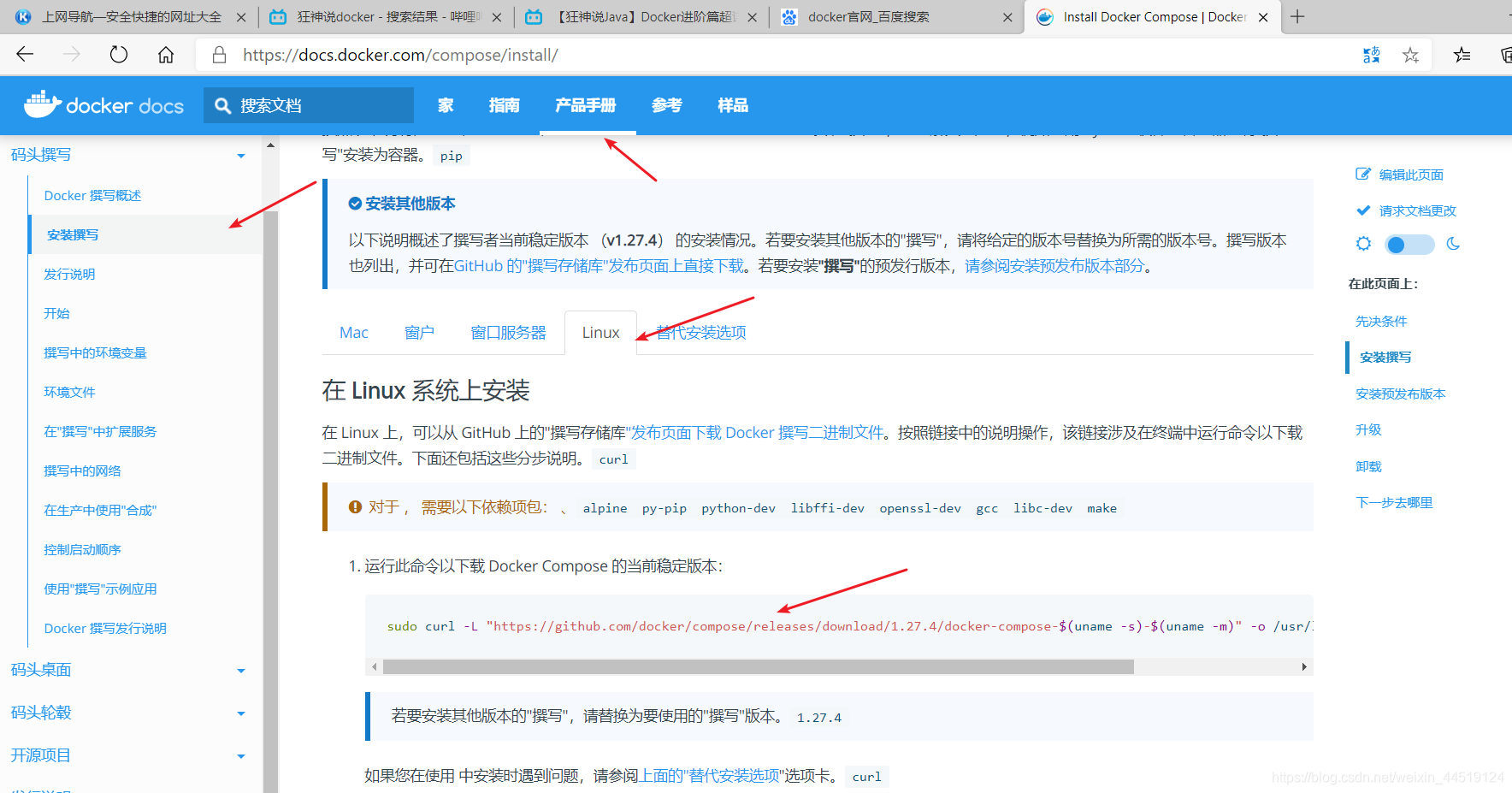Click the 编辑此页面 link
The width and height of the screenshot is (1512, 793).
(1411, 175)
